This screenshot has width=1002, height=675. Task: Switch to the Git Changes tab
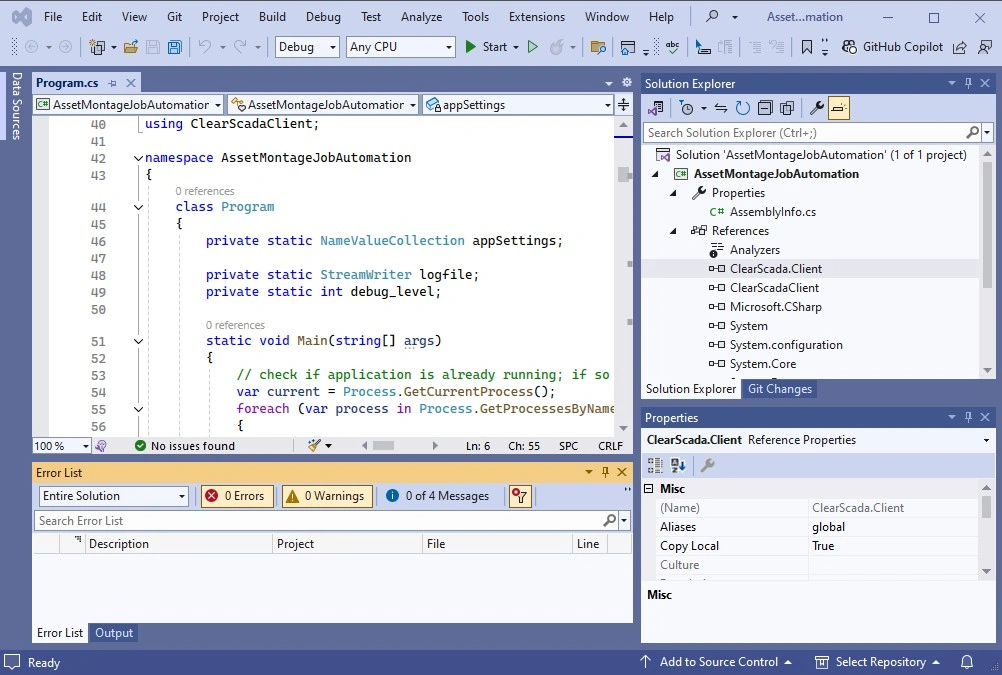pos(780,389)
